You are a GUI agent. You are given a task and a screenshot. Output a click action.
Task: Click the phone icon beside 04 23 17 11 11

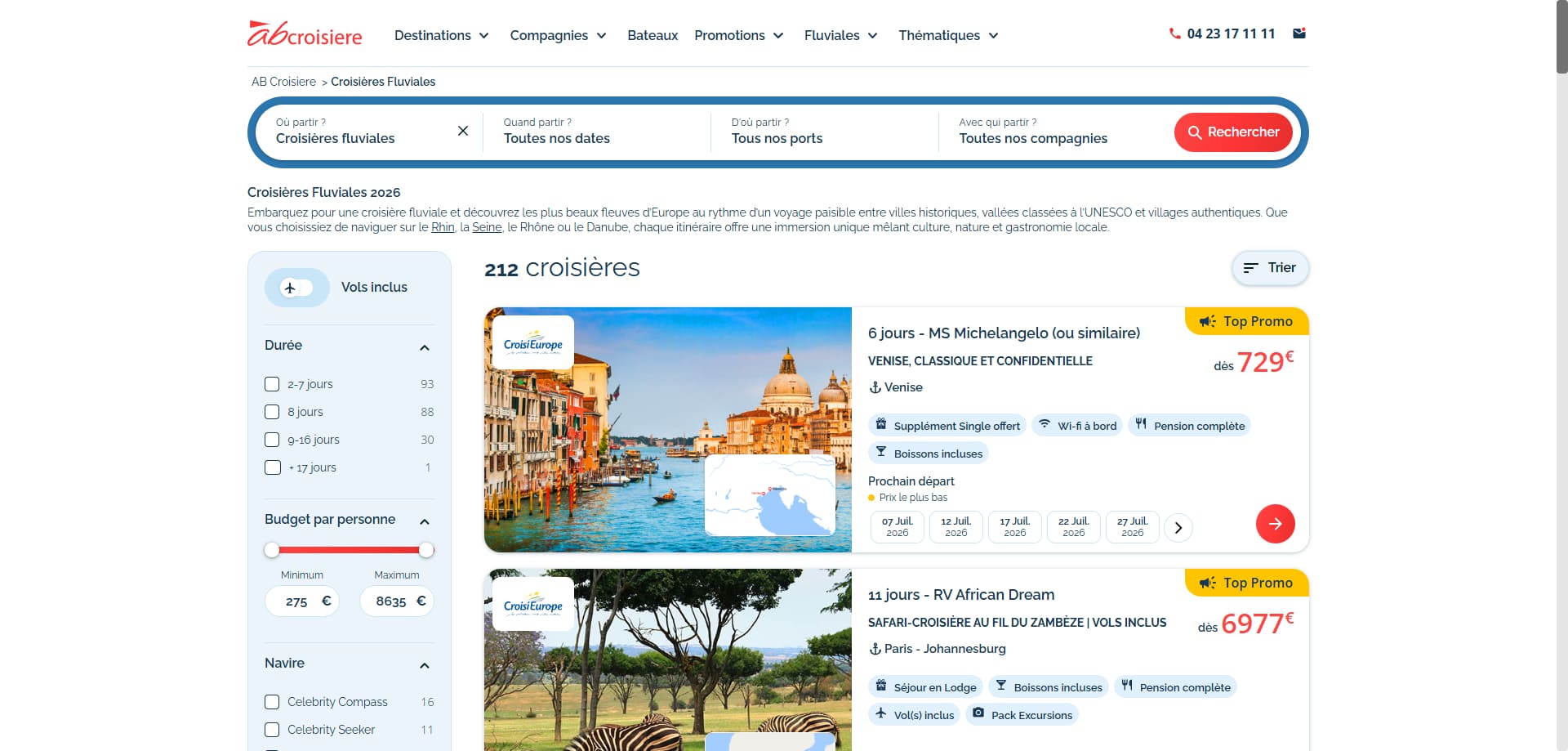pos(1174,34)
